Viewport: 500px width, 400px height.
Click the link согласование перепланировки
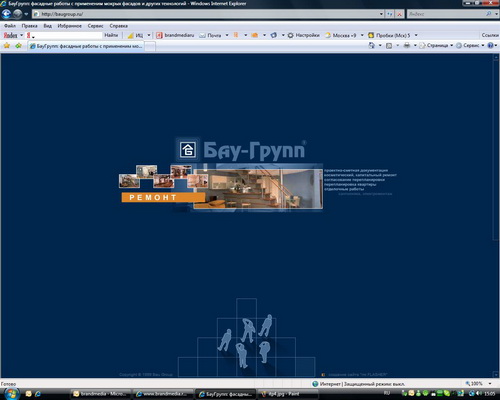point(354,180)
